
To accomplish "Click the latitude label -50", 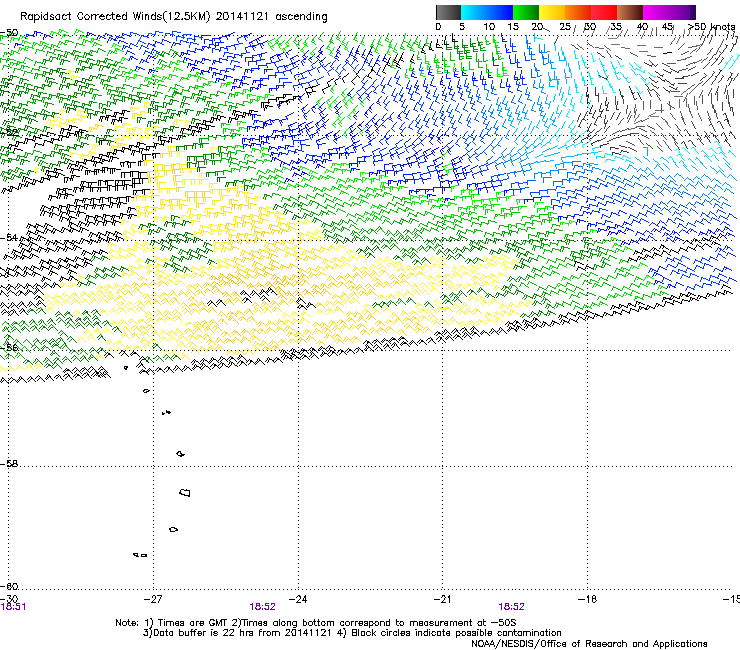I will click(x=9, y=33).
